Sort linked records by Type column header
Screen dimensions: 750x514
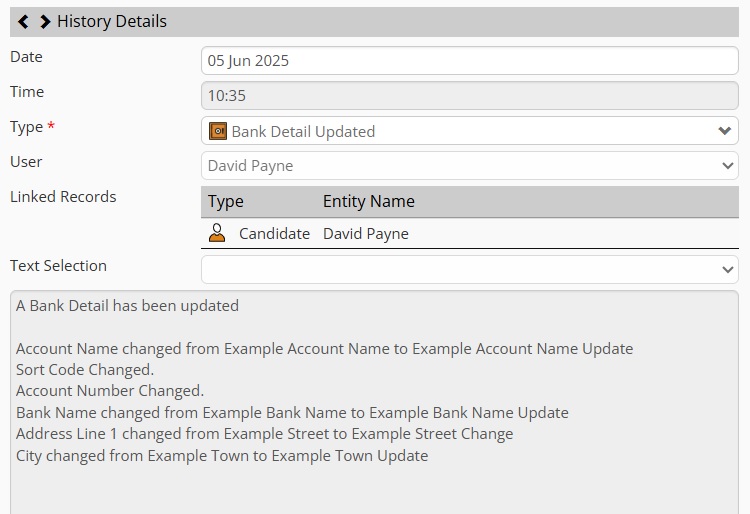pyautogui.click(x=226, y=201)
